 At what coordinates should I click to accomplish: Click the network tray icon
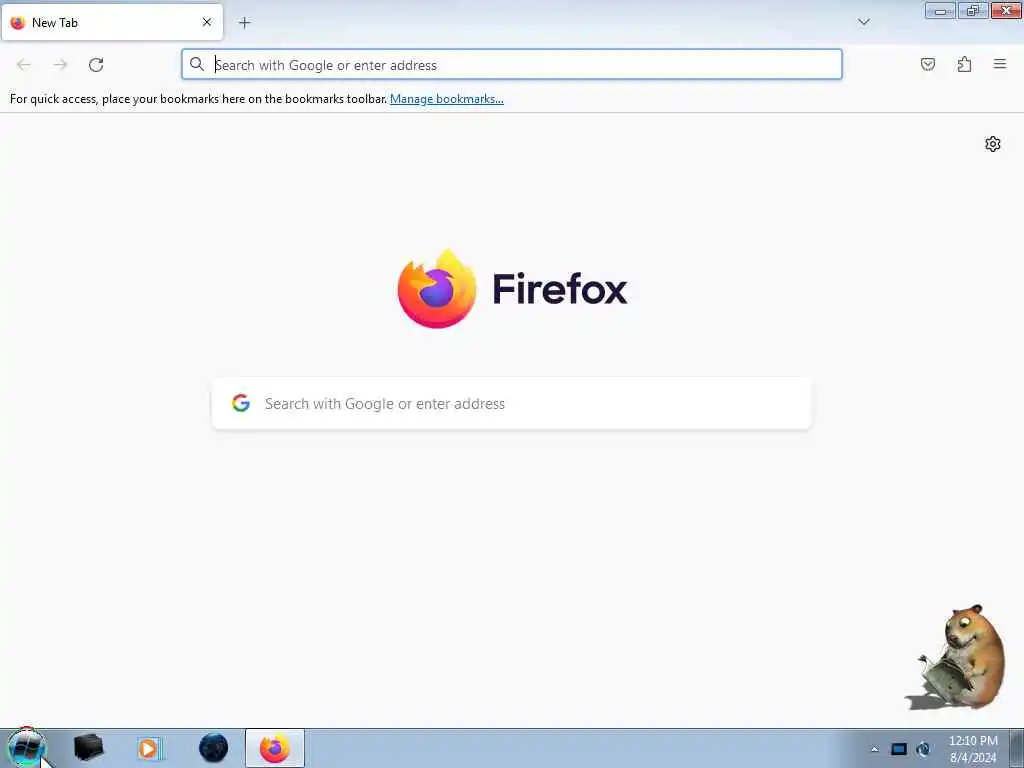pos(923,749)
